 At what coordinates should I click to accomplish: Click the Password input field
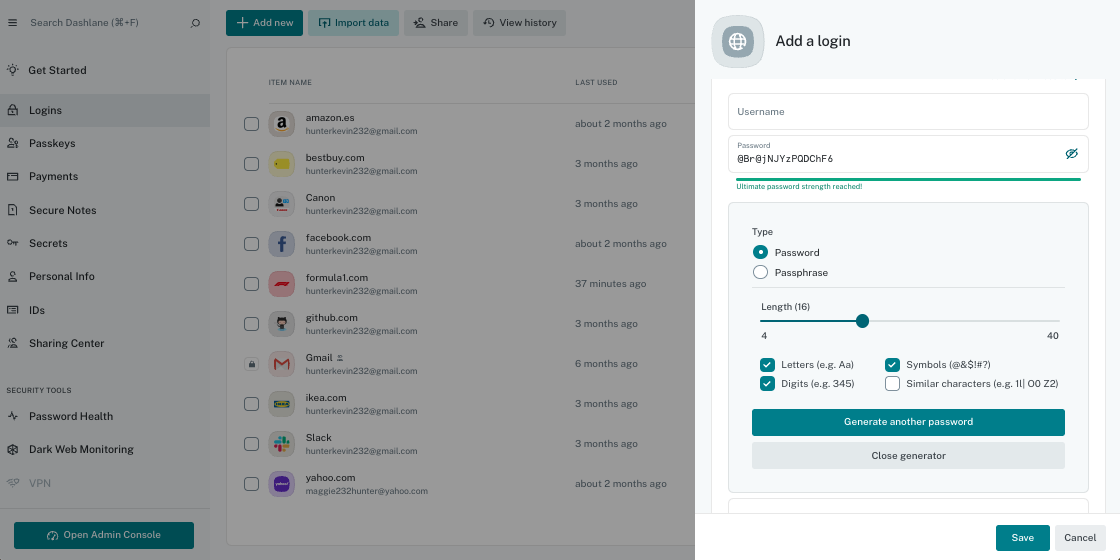coord(908,154)
